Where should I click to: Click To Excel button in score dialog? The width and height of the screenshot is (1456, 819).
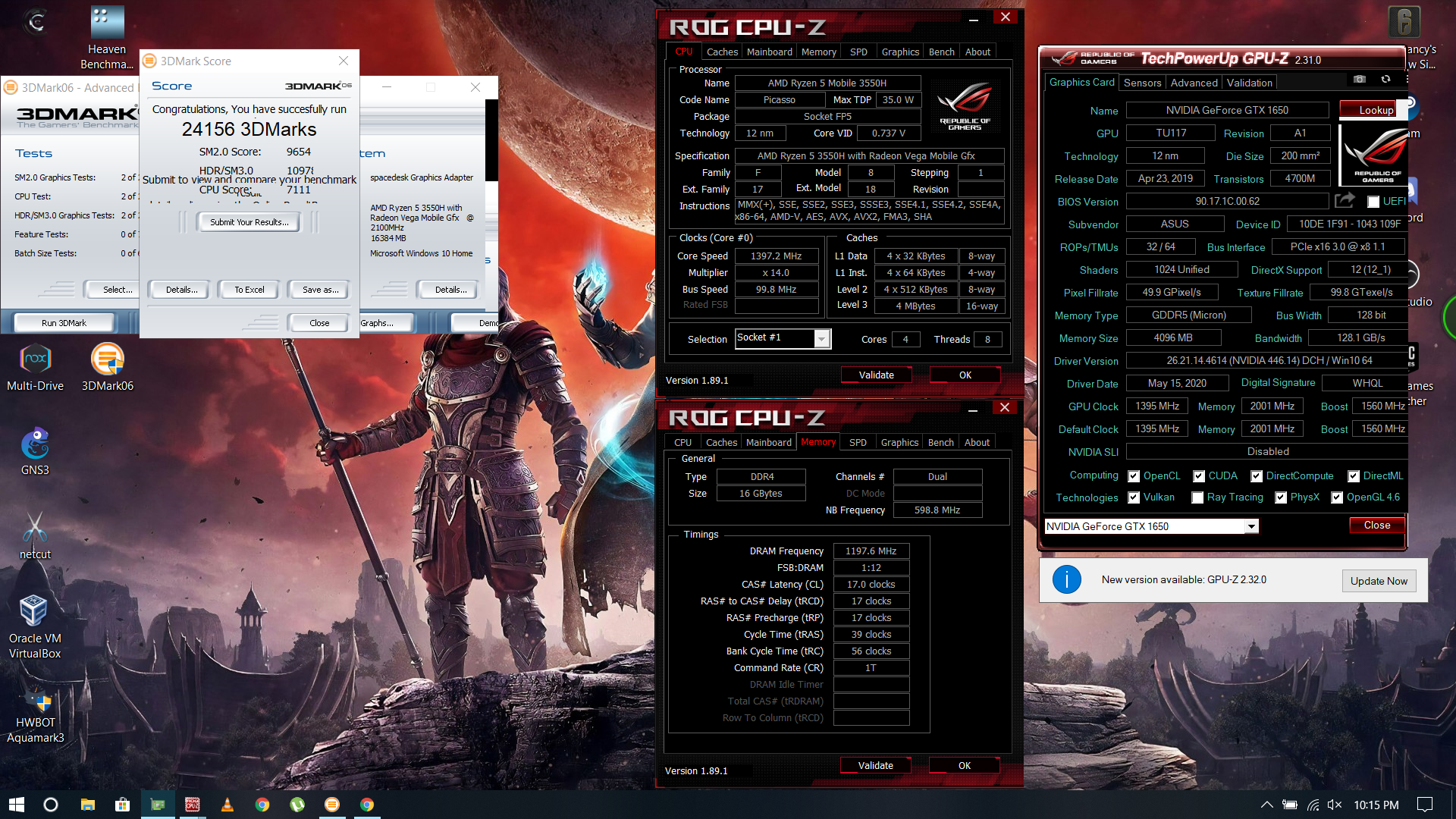(x=249, y=290)
